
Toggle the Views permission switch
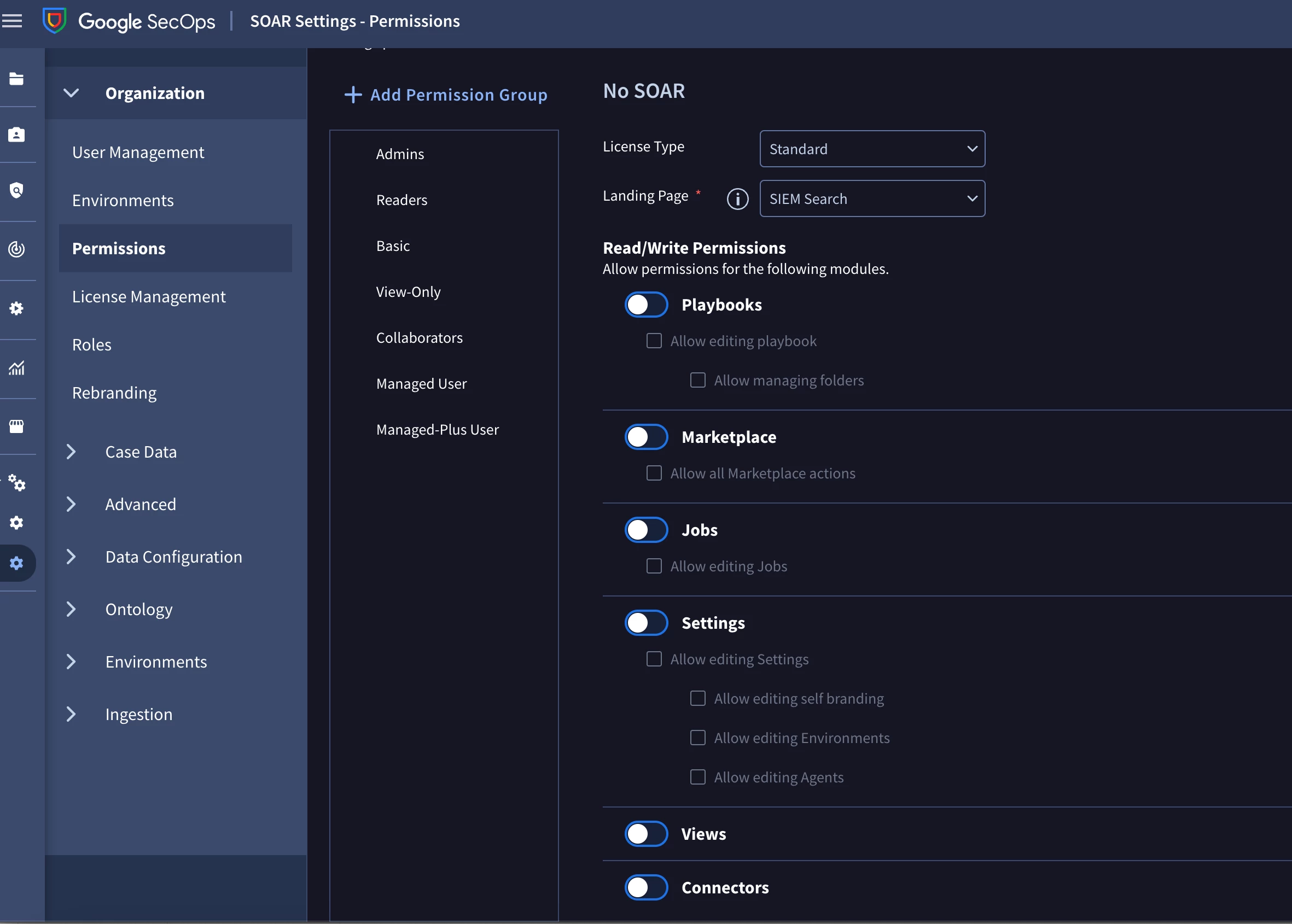click(646, 834)
